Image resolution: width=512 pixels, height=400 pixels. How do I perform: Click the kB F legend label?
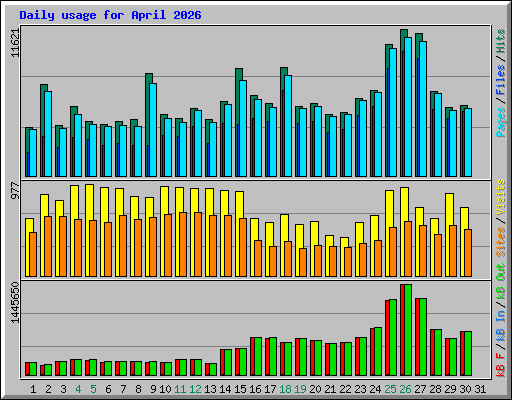click(501, 365)
